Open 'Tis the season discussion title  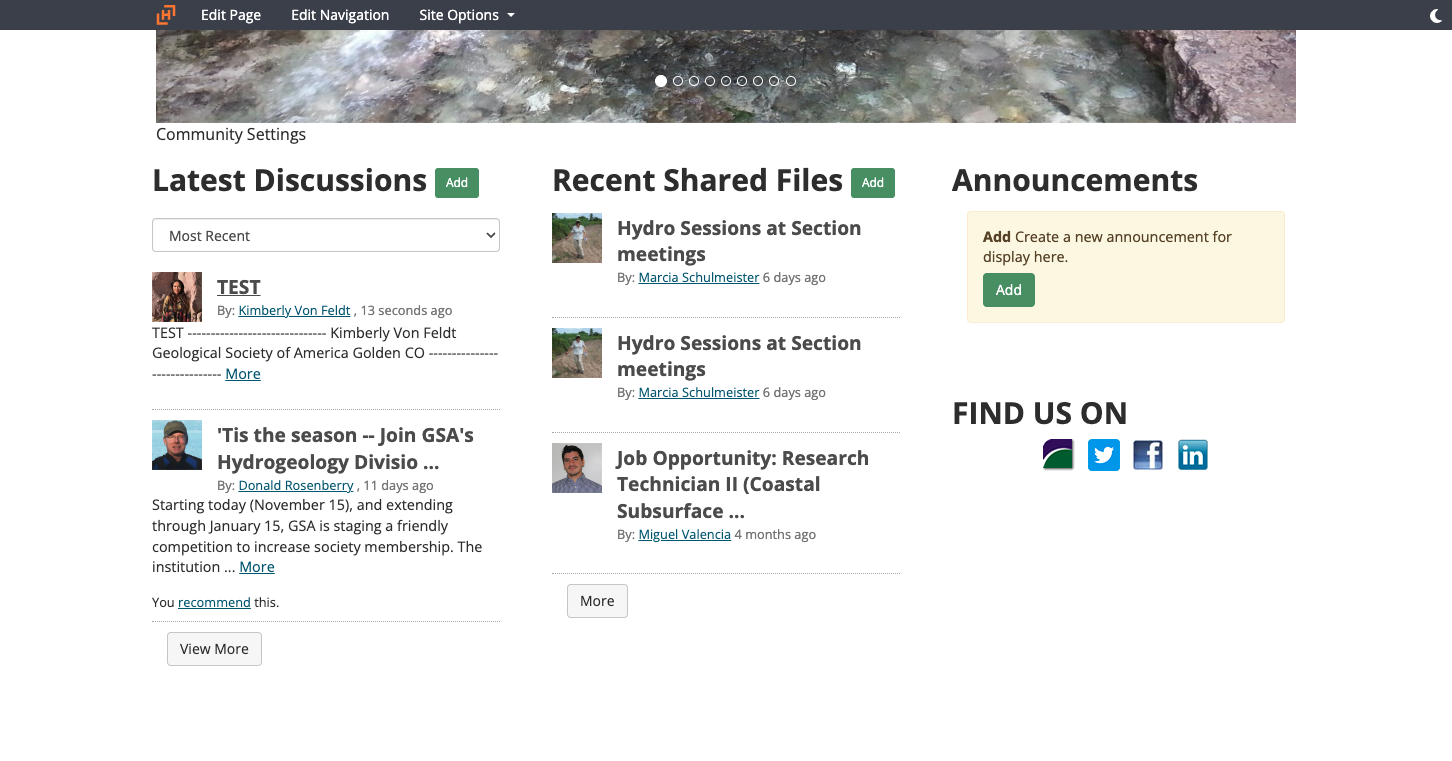tap(345, 448)
